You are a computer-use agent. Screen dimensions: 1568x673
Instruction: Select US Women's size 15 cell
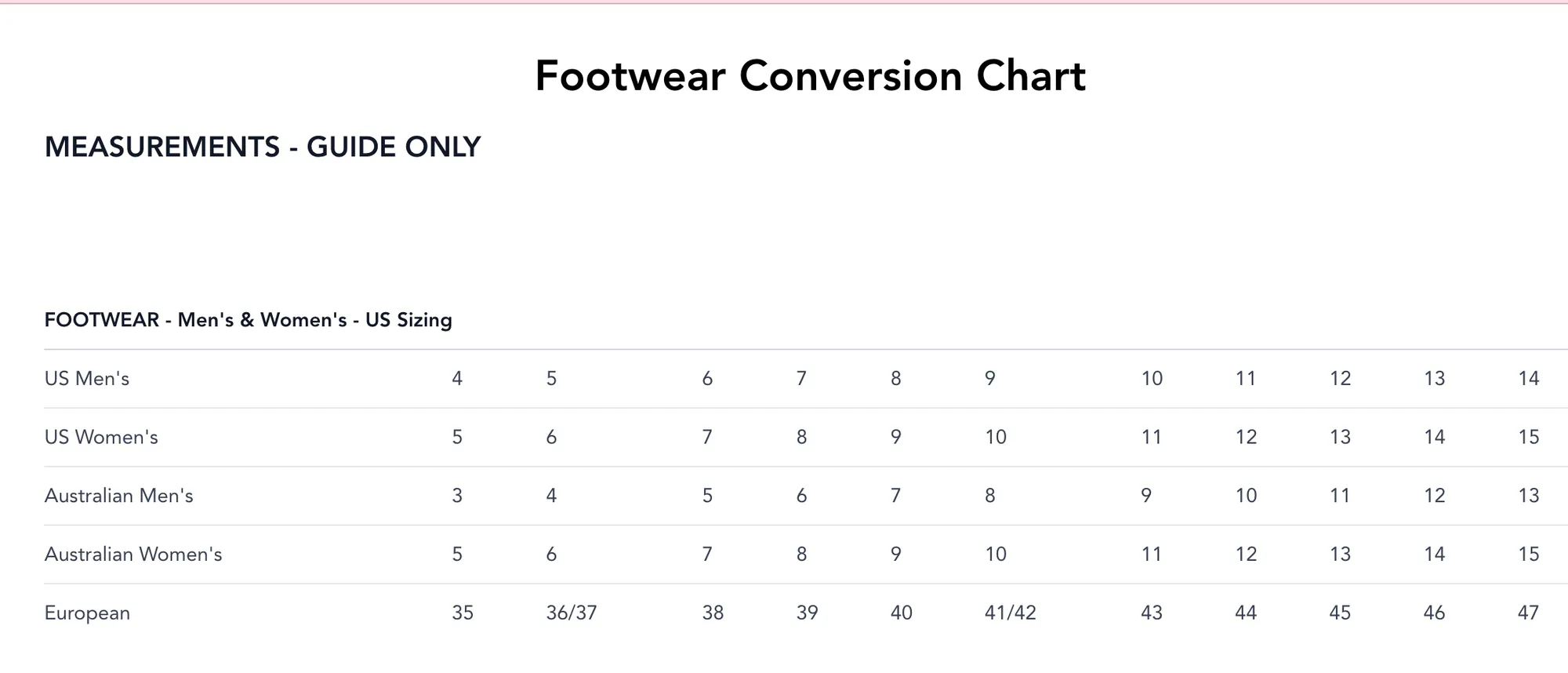(1529, 437)
